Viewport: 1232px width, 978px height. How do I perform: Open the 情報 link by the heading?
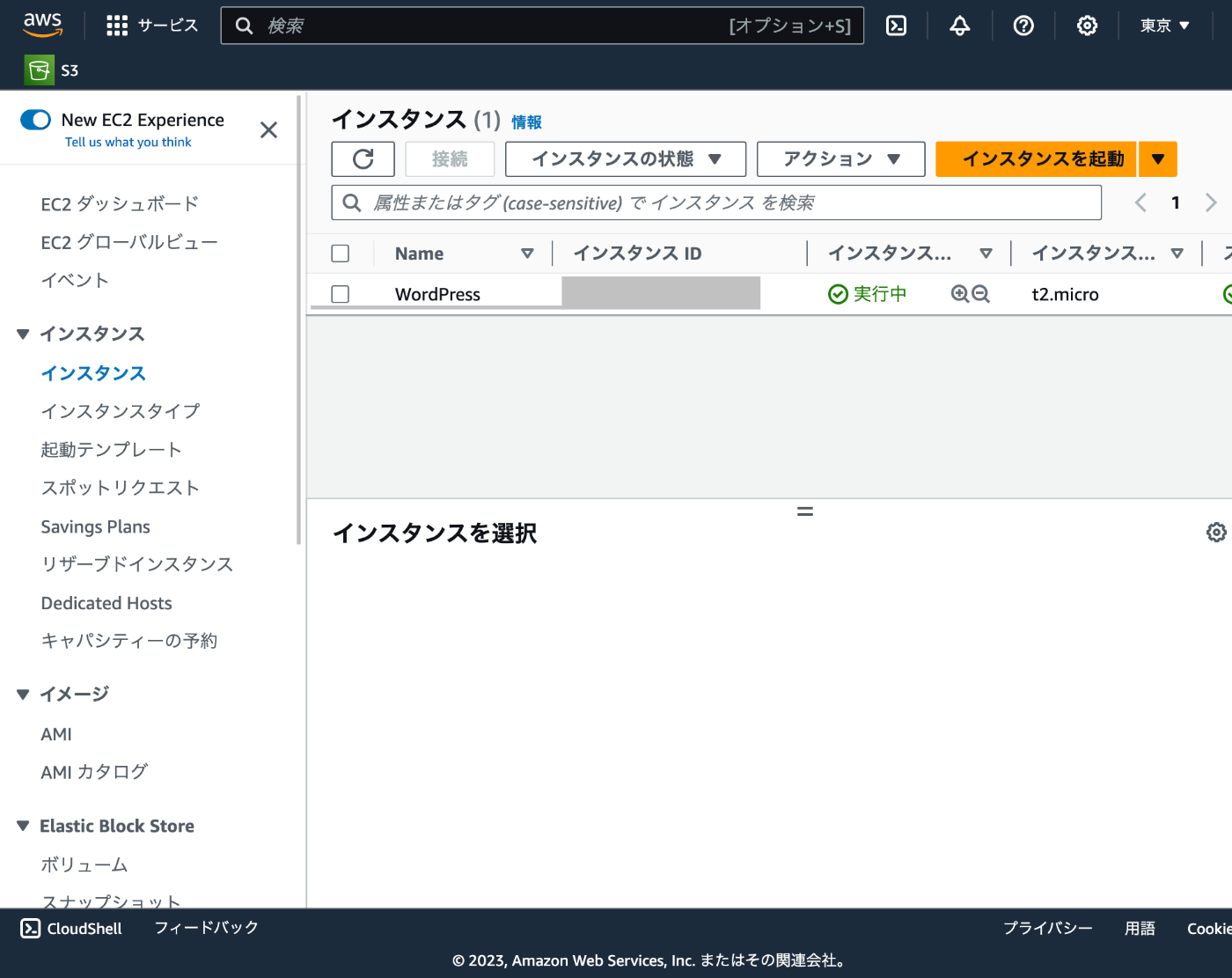[526, 122]
